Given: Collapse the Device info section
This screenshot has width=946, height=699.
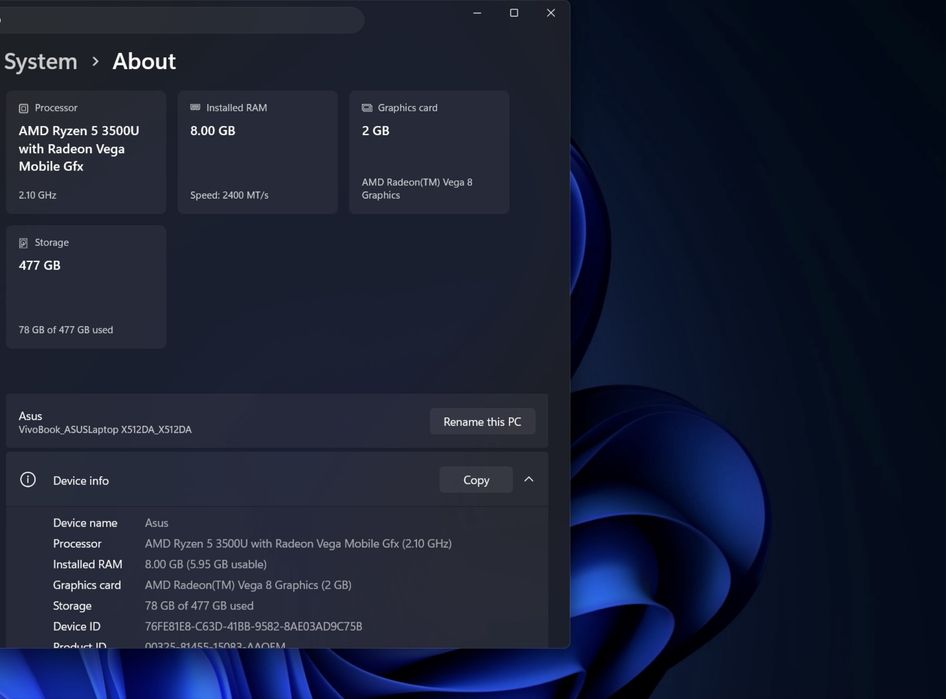Looking at the screenshot, I should (529, 479).
